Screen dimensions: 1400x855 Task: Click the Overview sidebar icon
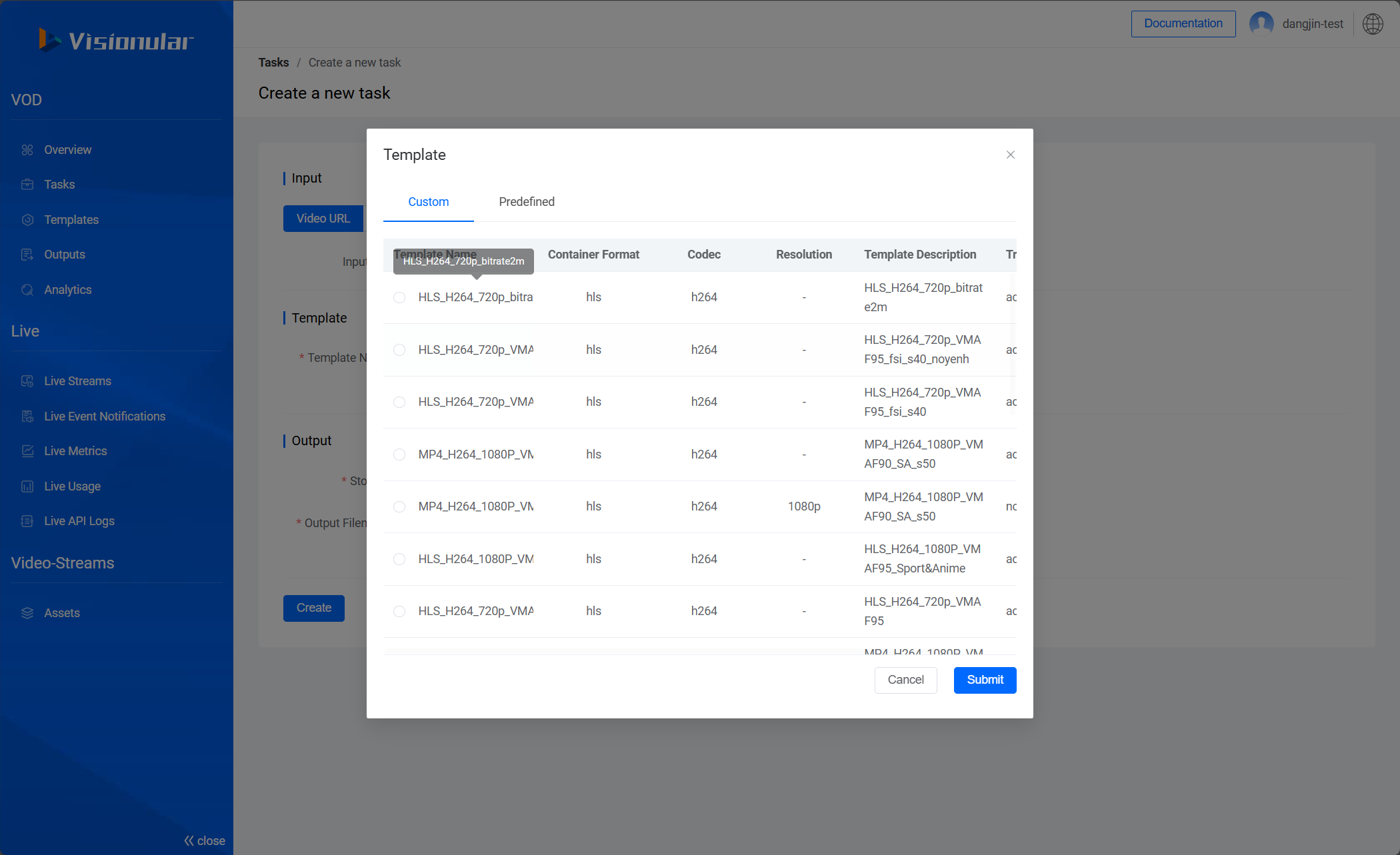[27, 150]
